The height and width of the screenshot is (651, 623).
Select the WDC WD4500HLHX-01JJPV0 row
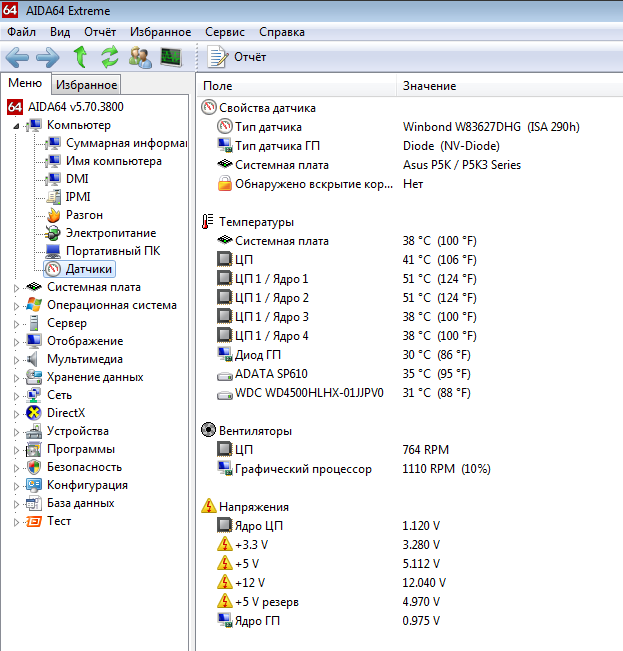(x=344, y=393)
